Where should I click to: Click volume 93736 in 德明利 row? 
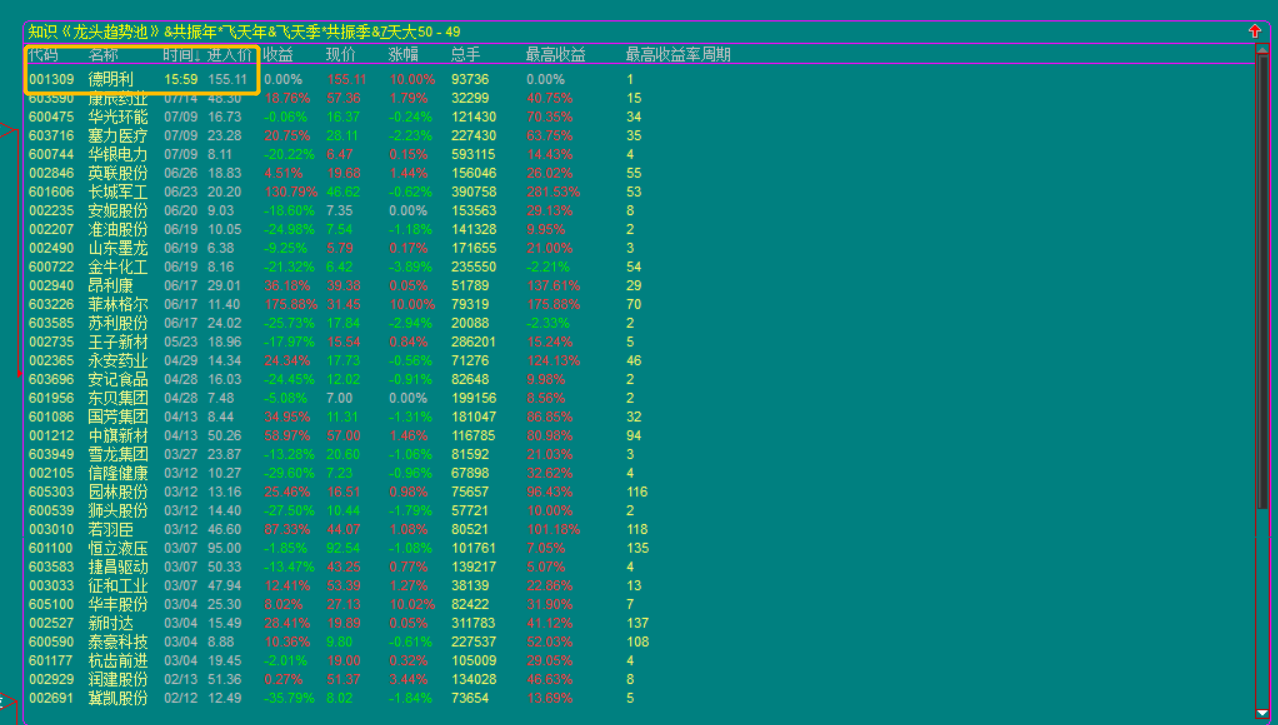click(x=470, y=79)
